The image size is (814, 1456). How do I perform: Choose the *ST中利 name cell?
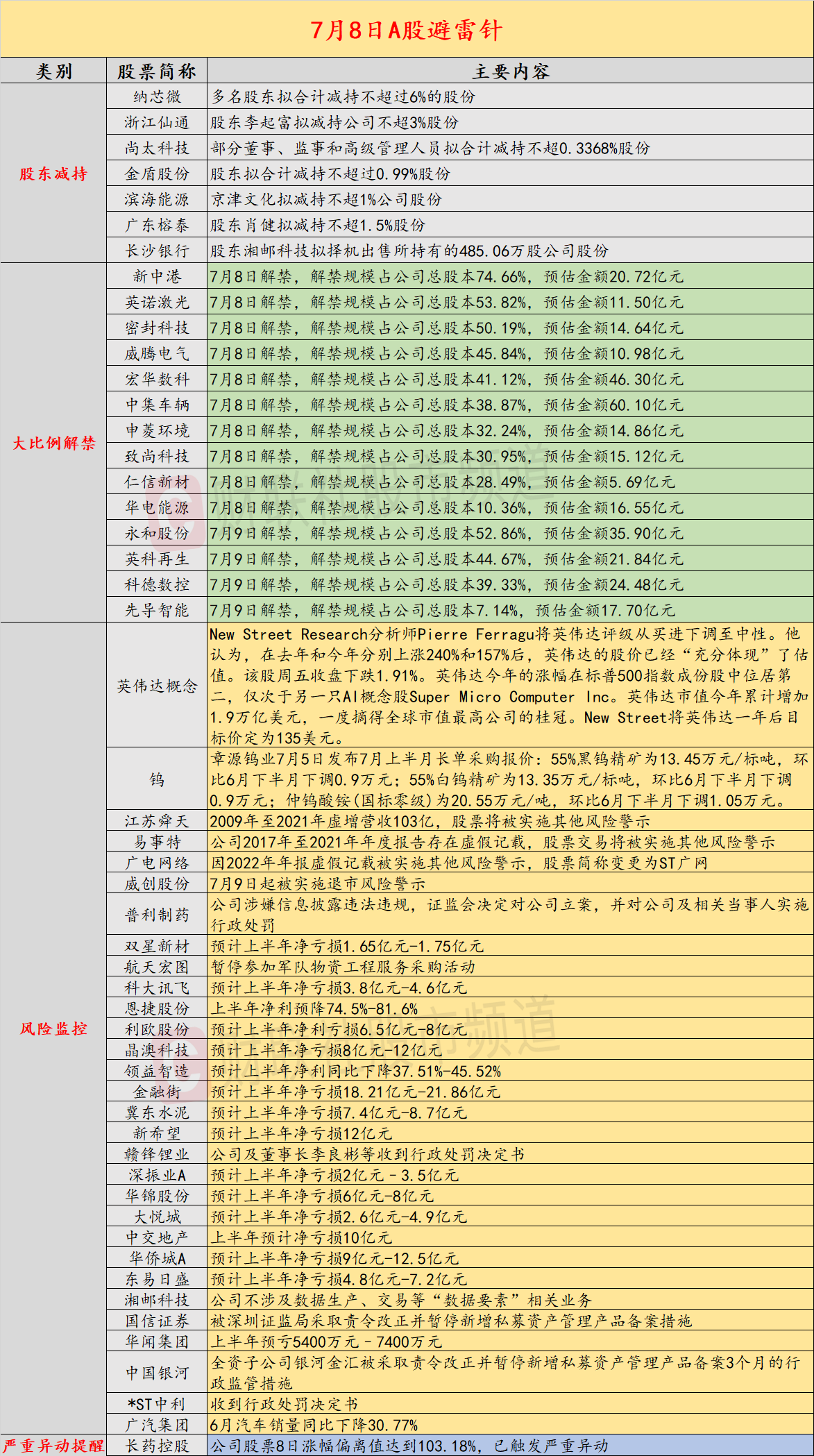[157, 1404]
